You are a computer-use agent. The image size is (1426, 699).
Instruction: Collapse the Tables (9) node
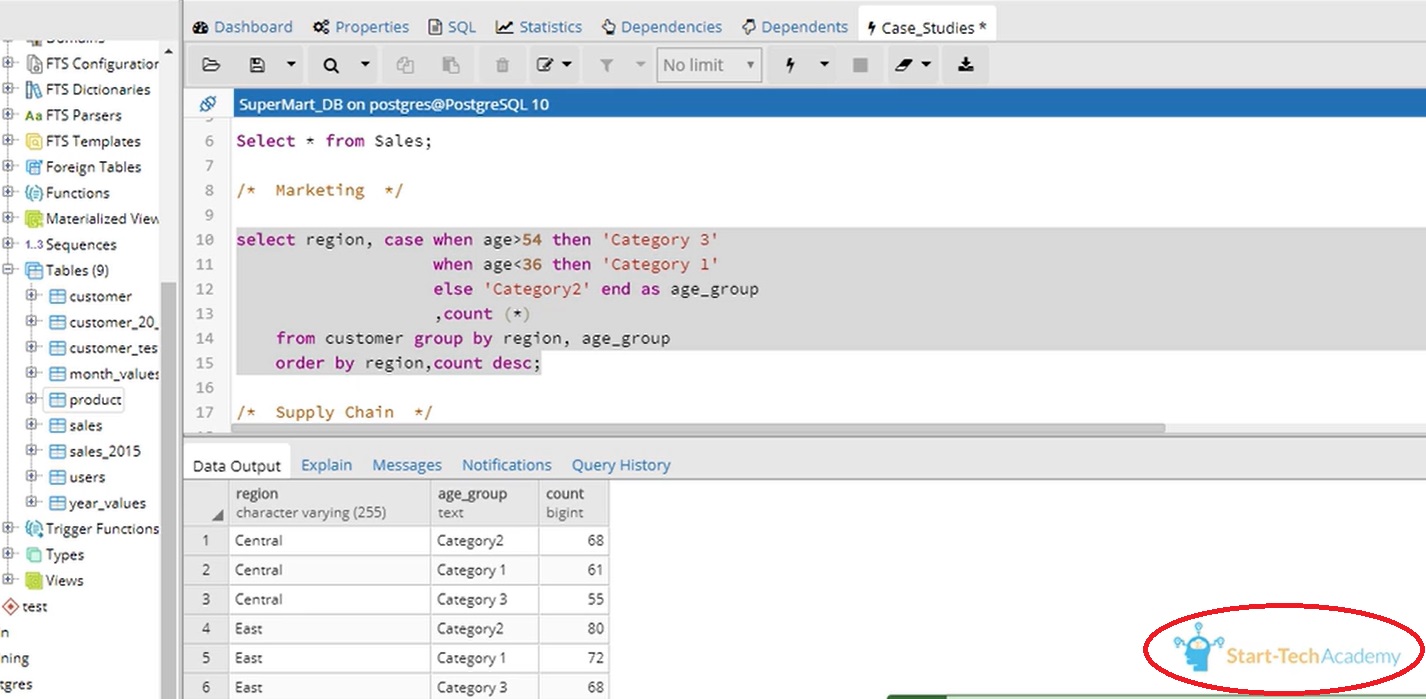click(9, 270)
